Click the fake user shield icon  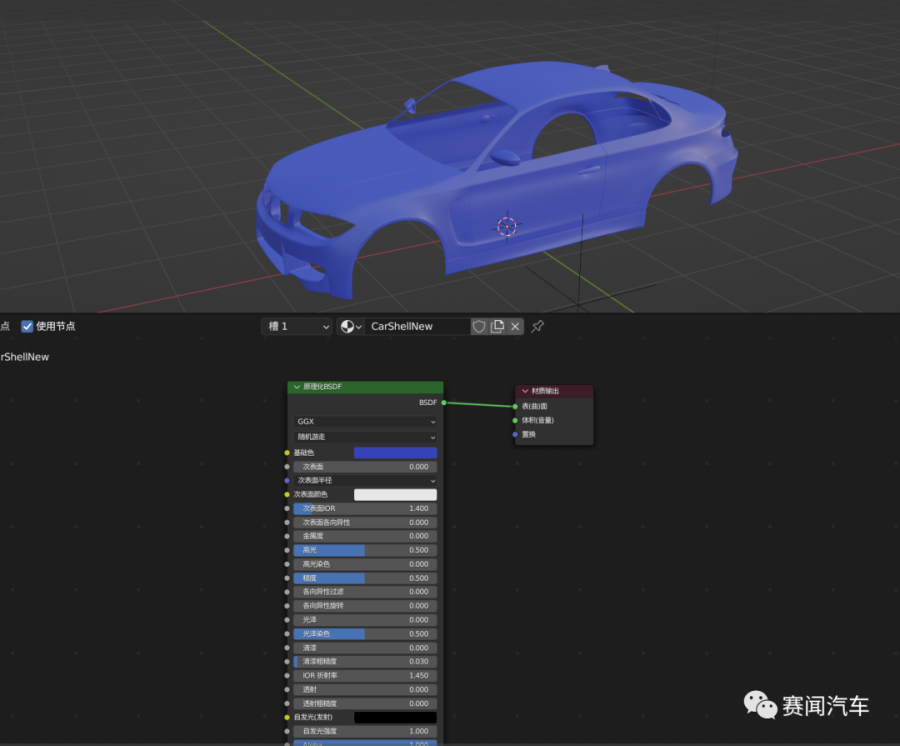[479, 327]
